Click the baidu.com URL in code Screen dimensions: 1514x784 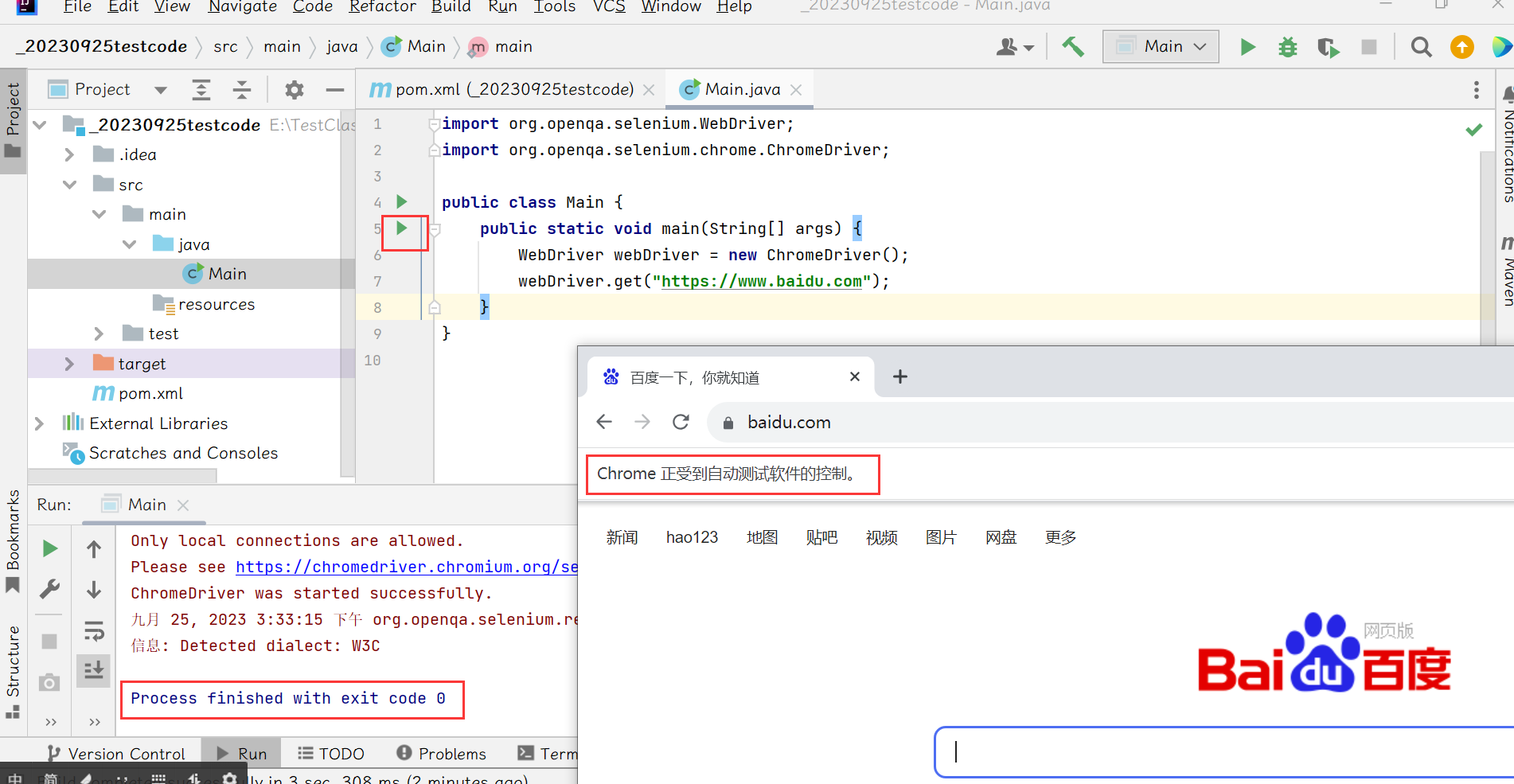[761, 281]
